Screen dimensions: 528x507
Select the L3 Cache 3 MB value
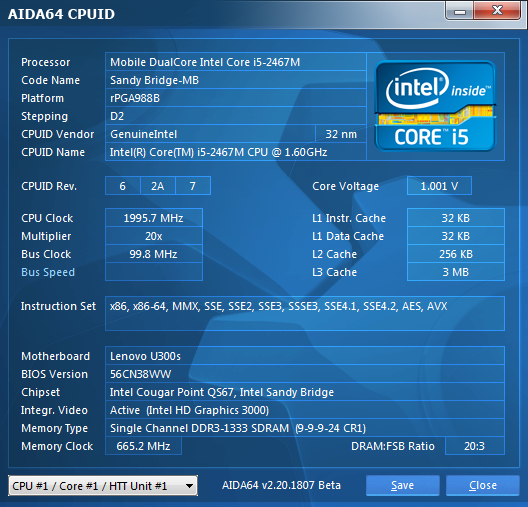coord(456,272)
